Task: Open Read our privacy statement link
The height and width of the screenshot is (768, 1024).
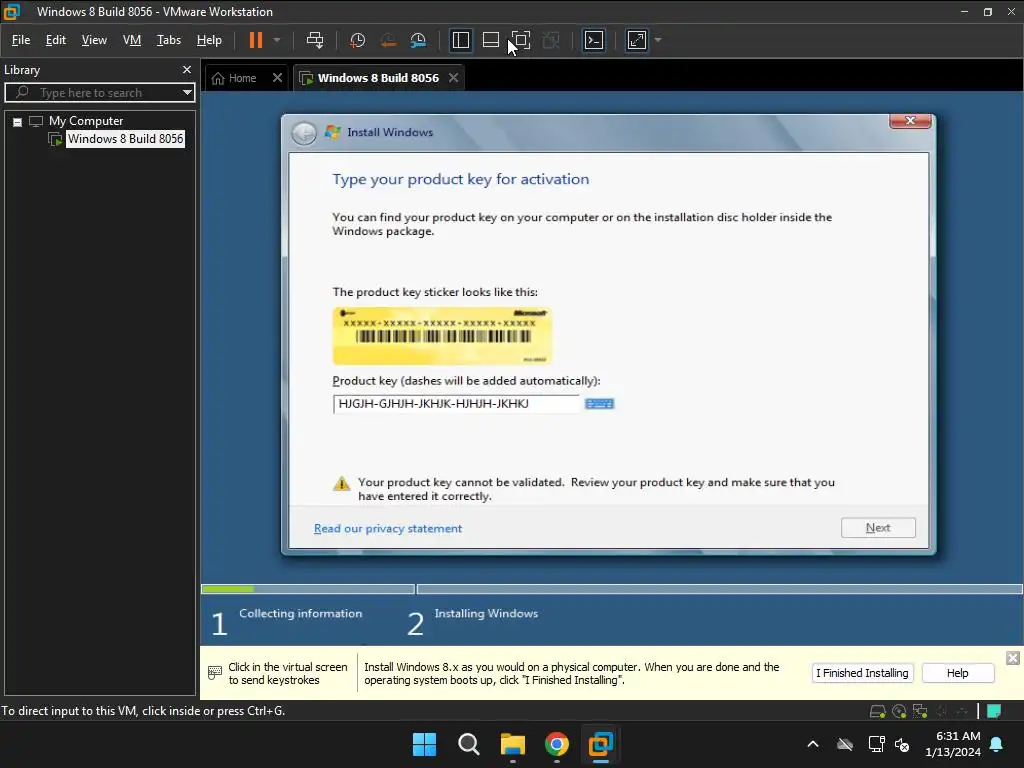Action: coord(388,528)
